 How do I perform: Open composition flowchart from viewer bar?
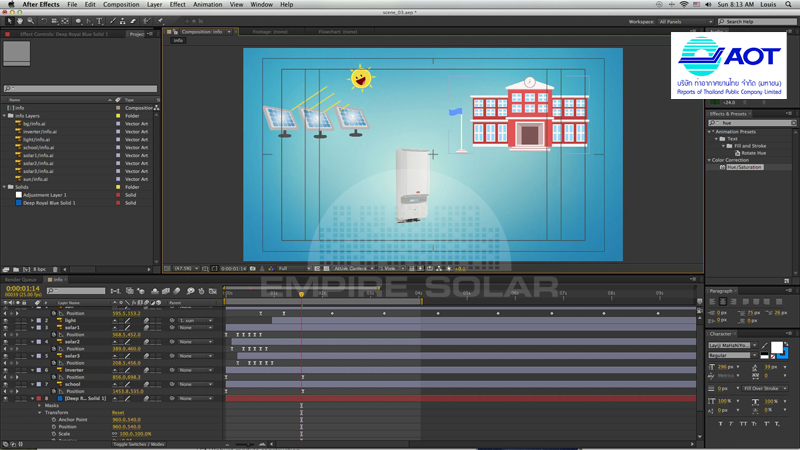[x=439, y=268]
